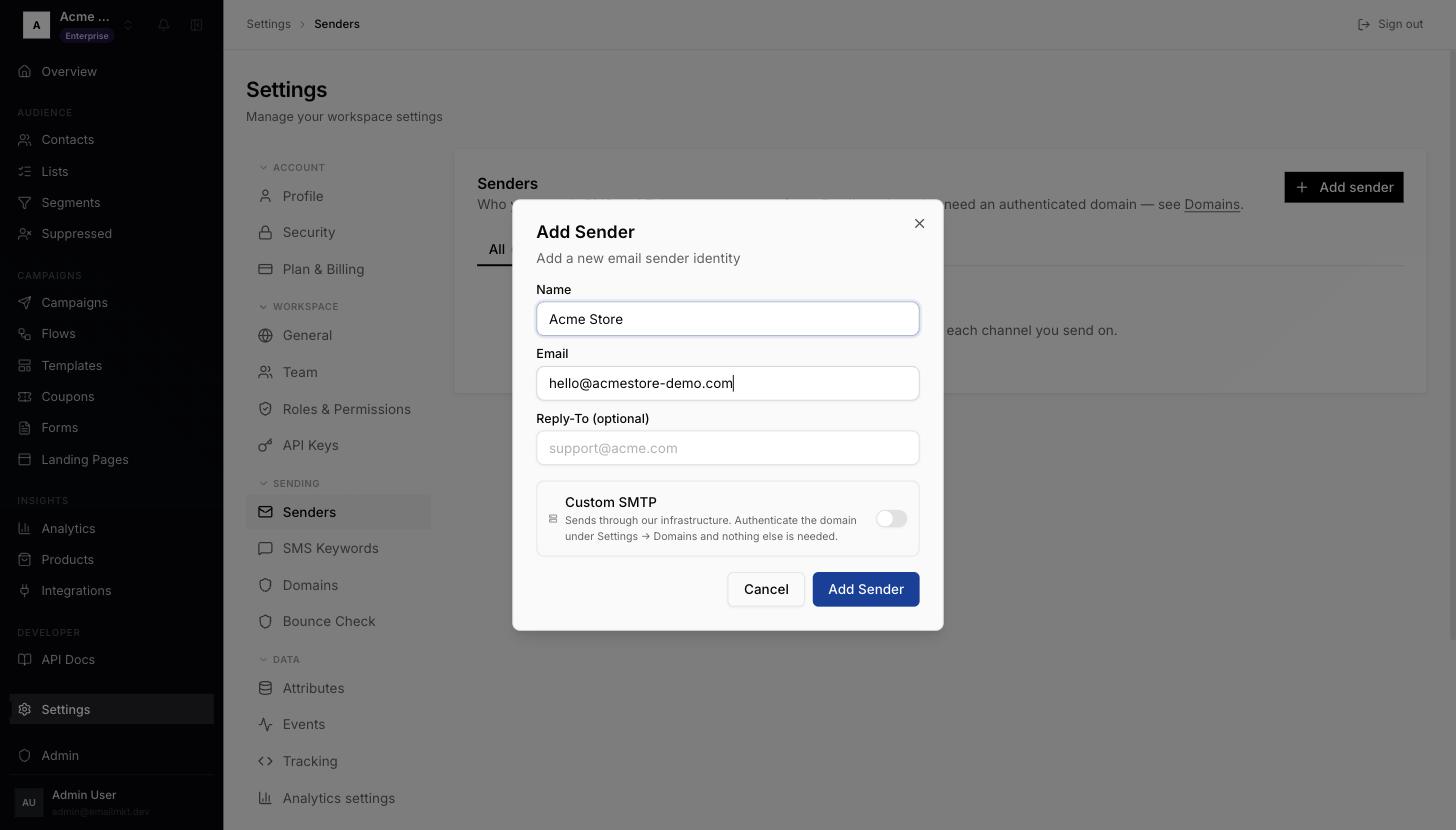Open Security settings
This screenshot has height=830, width=1456.
338,232
